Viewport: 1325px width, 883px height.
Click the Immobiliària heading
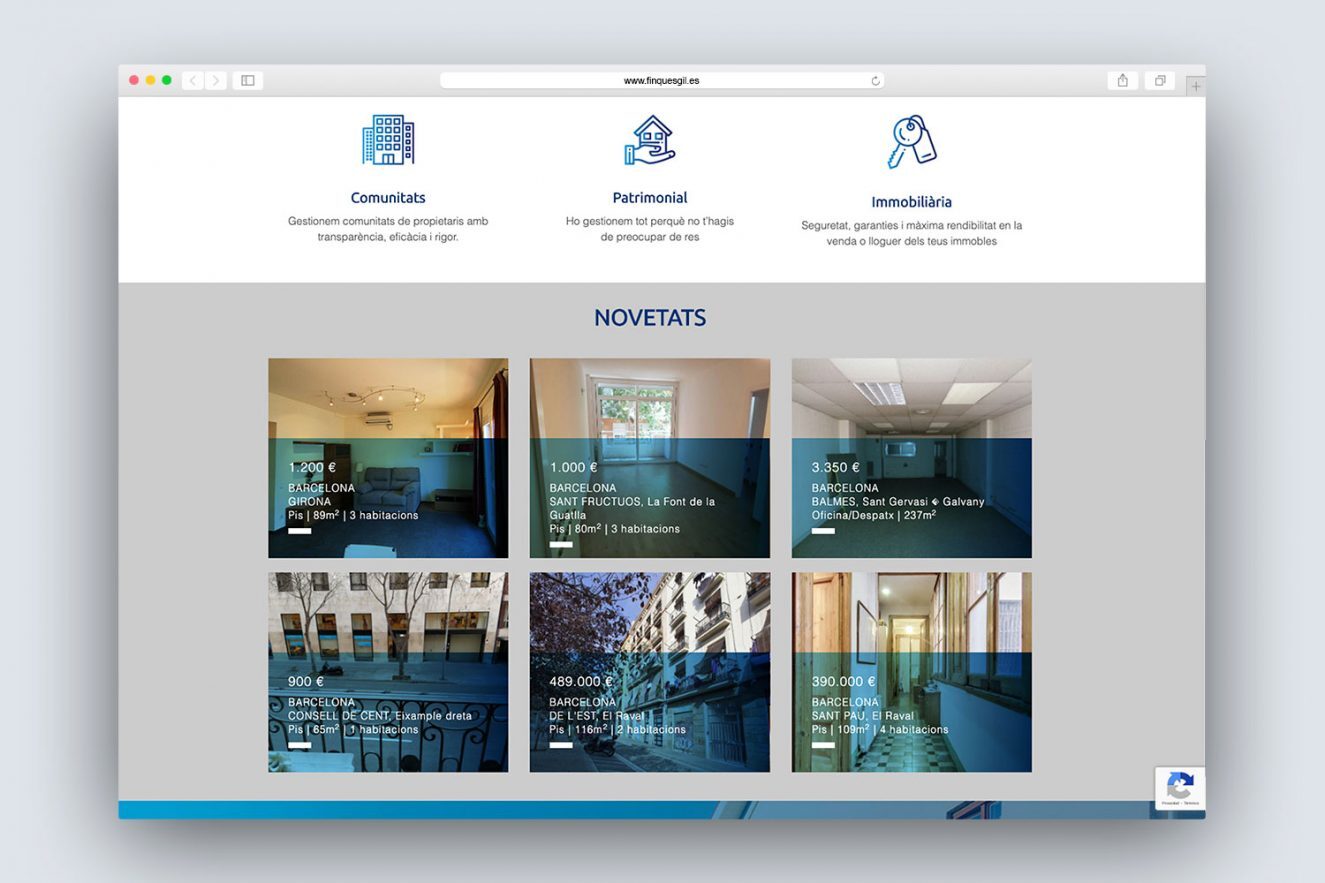pos(911,201)
